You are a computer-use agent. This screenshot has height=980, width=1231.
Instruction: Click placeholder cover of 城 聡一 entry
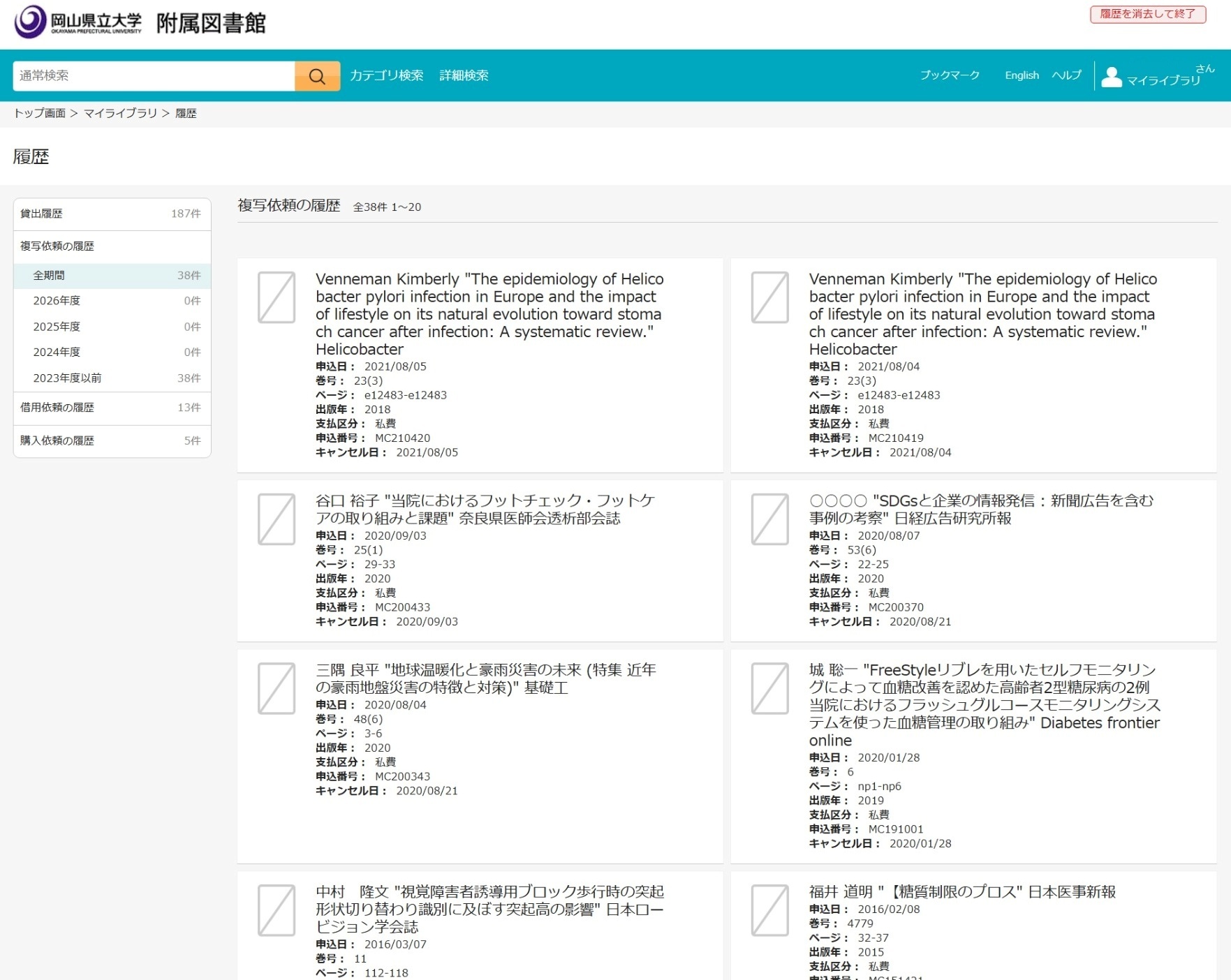769,688
